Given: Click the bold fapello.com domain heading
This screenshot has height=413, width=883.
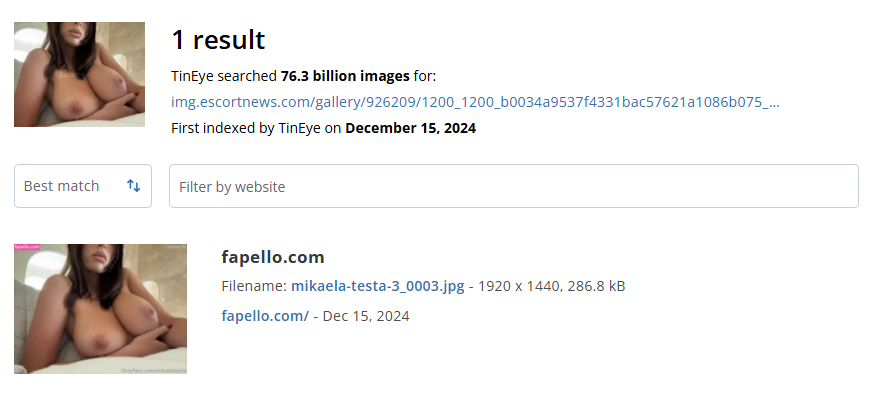Looking at the screenshot, I should 272,257.
